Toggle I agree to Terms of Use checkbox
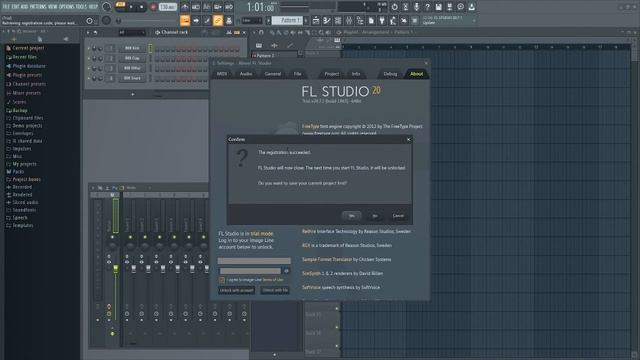Screen dimensions: 640x360 point(222,280)
